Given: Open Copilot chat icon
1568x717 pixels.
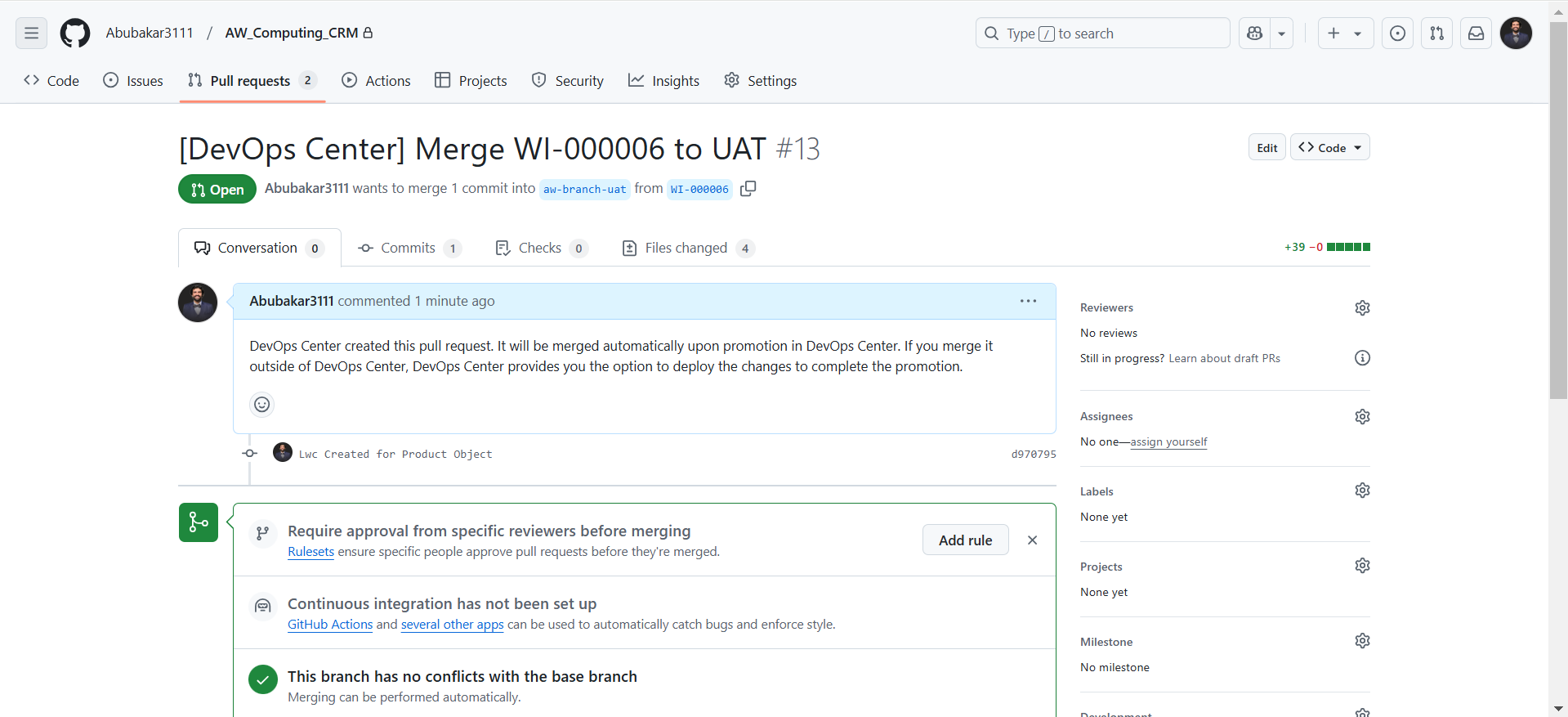Looking at the screenshot, I should point(1255,34).
